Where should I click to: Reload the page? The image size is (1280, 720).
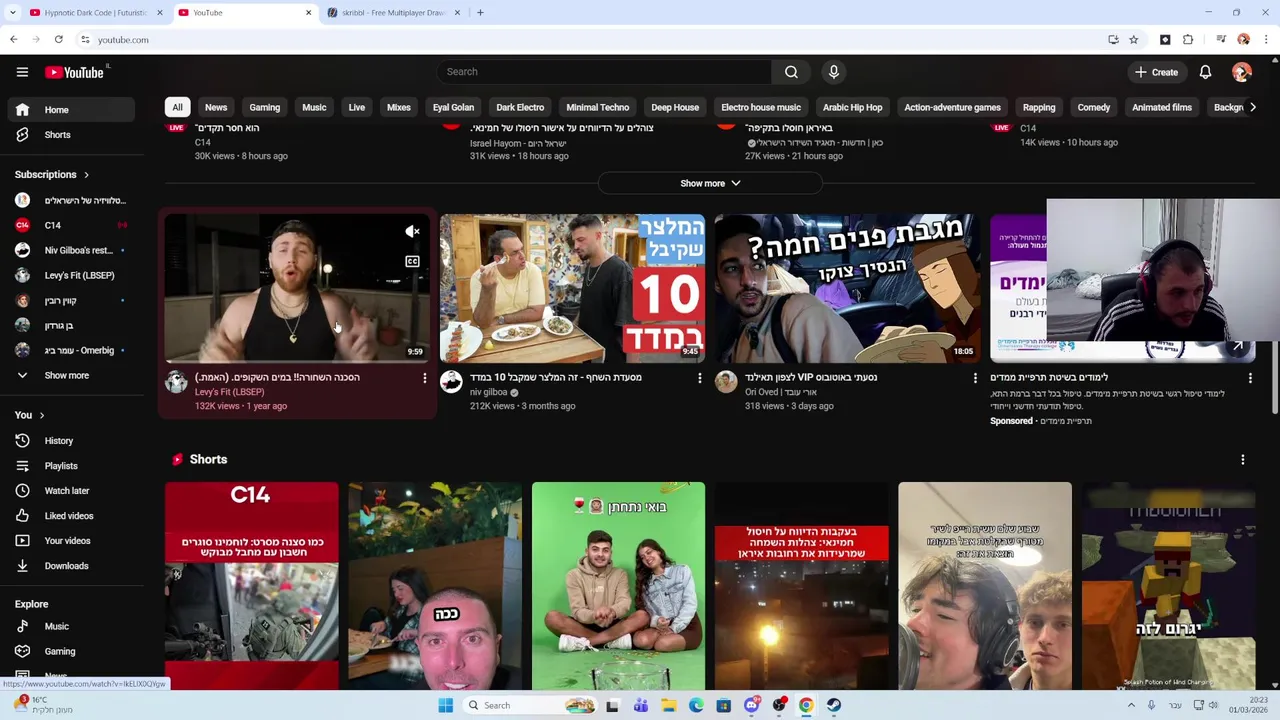point(59,40)
